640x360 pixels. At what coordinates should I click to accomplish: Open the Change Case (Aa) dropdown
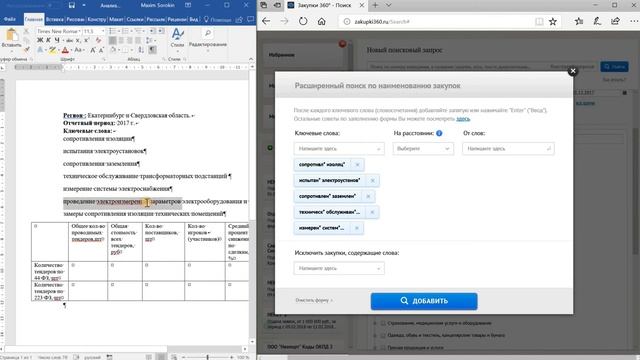coord(79,50)
